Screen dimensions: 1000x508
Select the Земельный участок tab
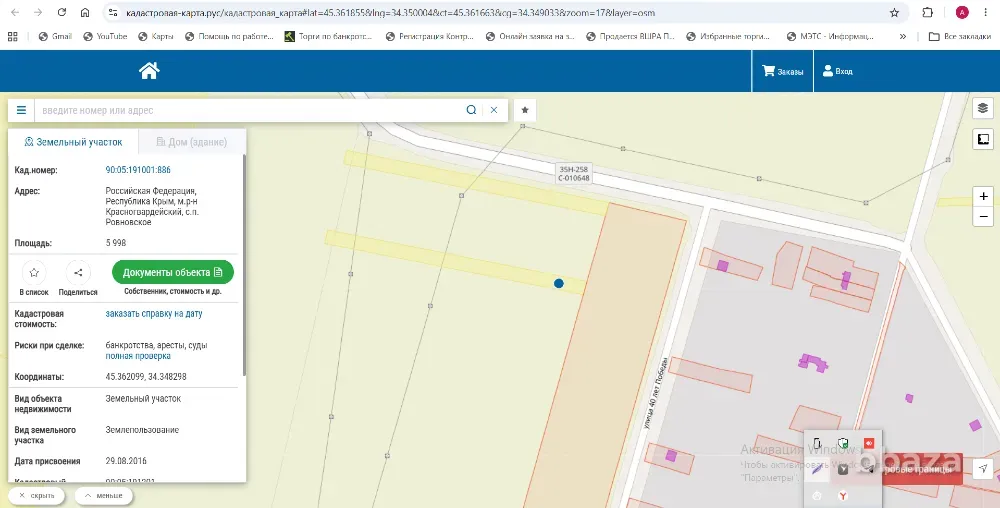pyautogui.click(x=73, y=142)
